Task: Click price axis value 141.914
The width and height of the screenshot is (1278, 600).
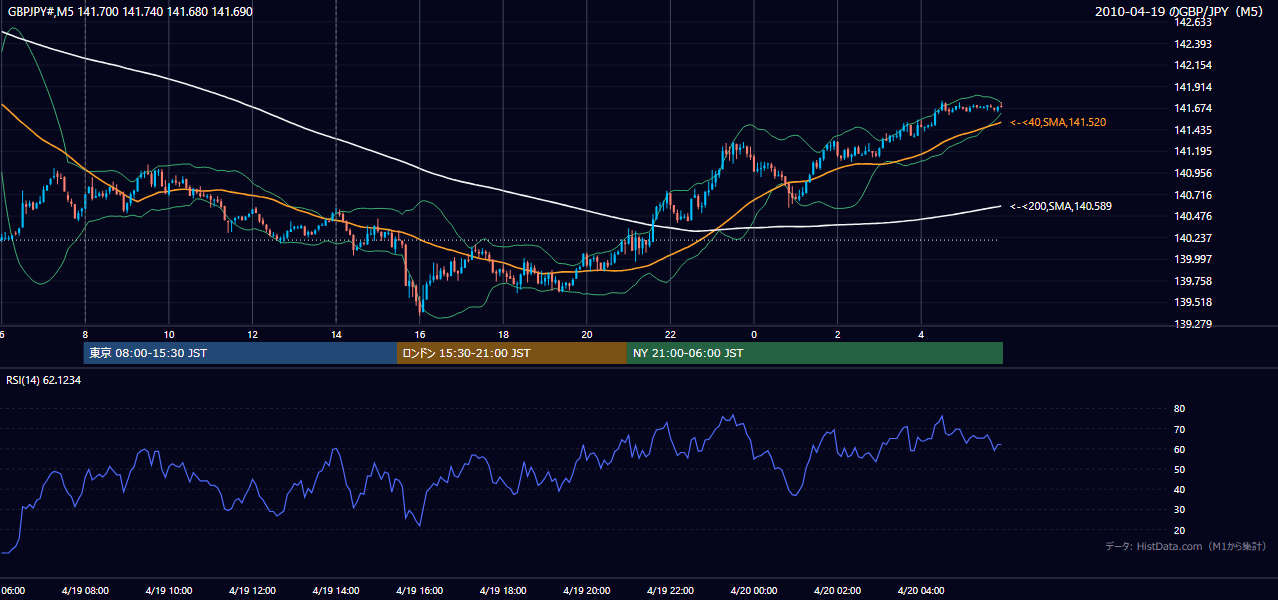Action: point(1193,87)
